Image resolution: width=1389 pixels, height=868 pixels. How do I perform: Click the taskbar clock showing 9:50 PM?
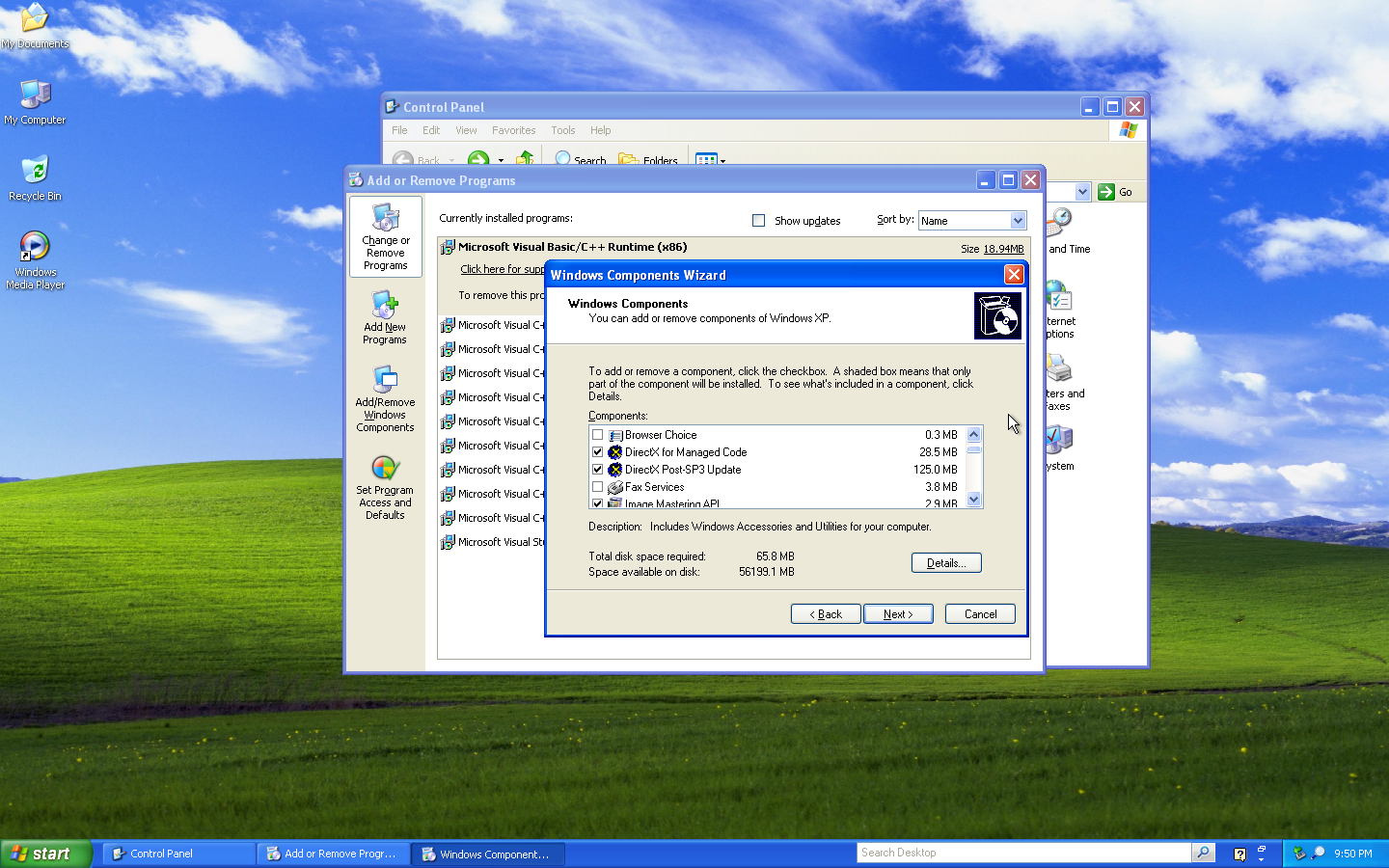click(x=1353, y=854)
